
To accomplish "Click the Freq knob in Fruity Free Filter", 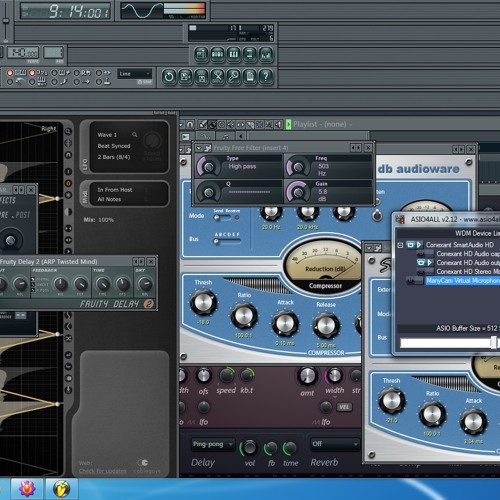I will [x=298, y=167].
